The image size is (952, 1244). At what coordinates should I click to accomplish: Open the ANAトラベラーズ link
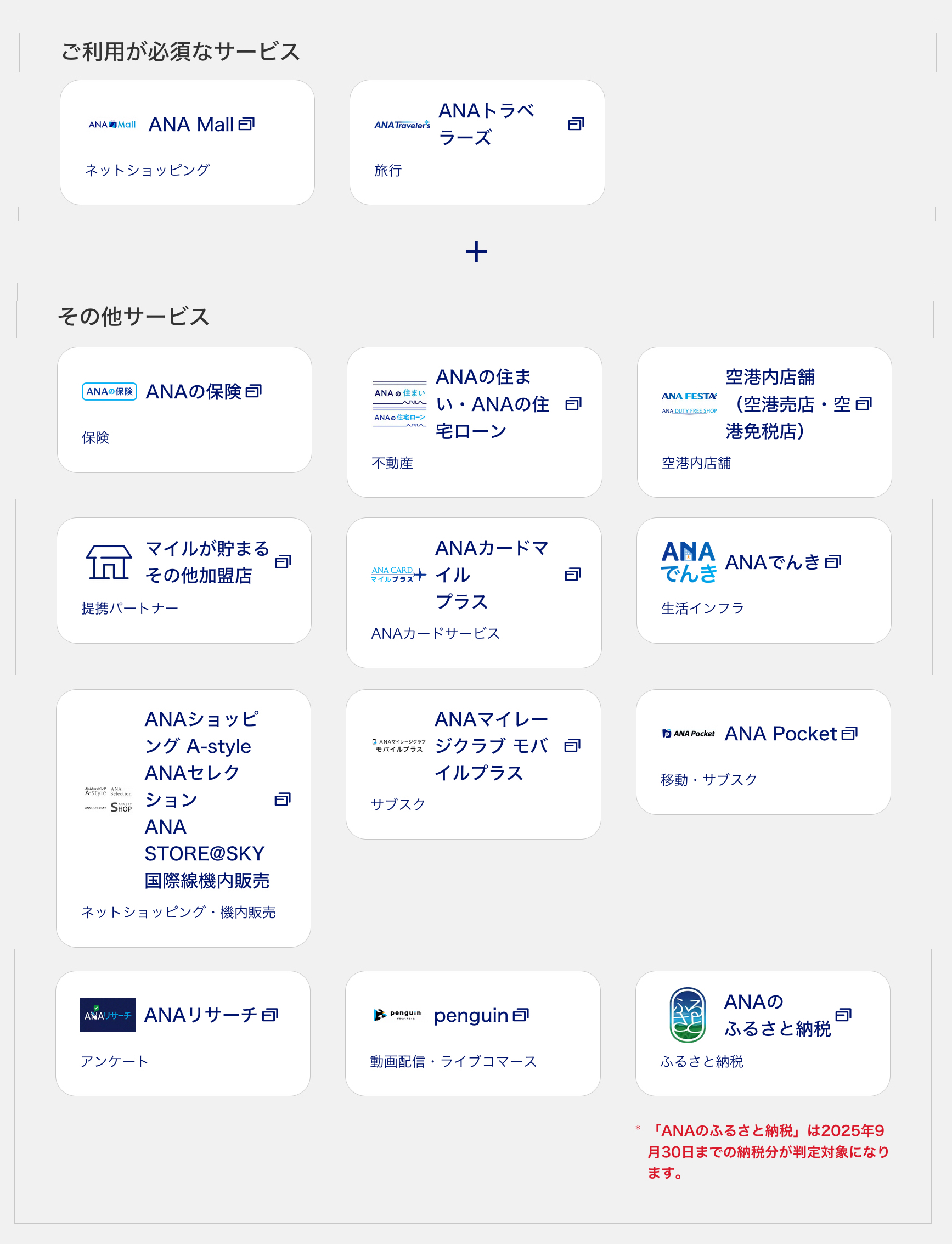click(487, 124)
